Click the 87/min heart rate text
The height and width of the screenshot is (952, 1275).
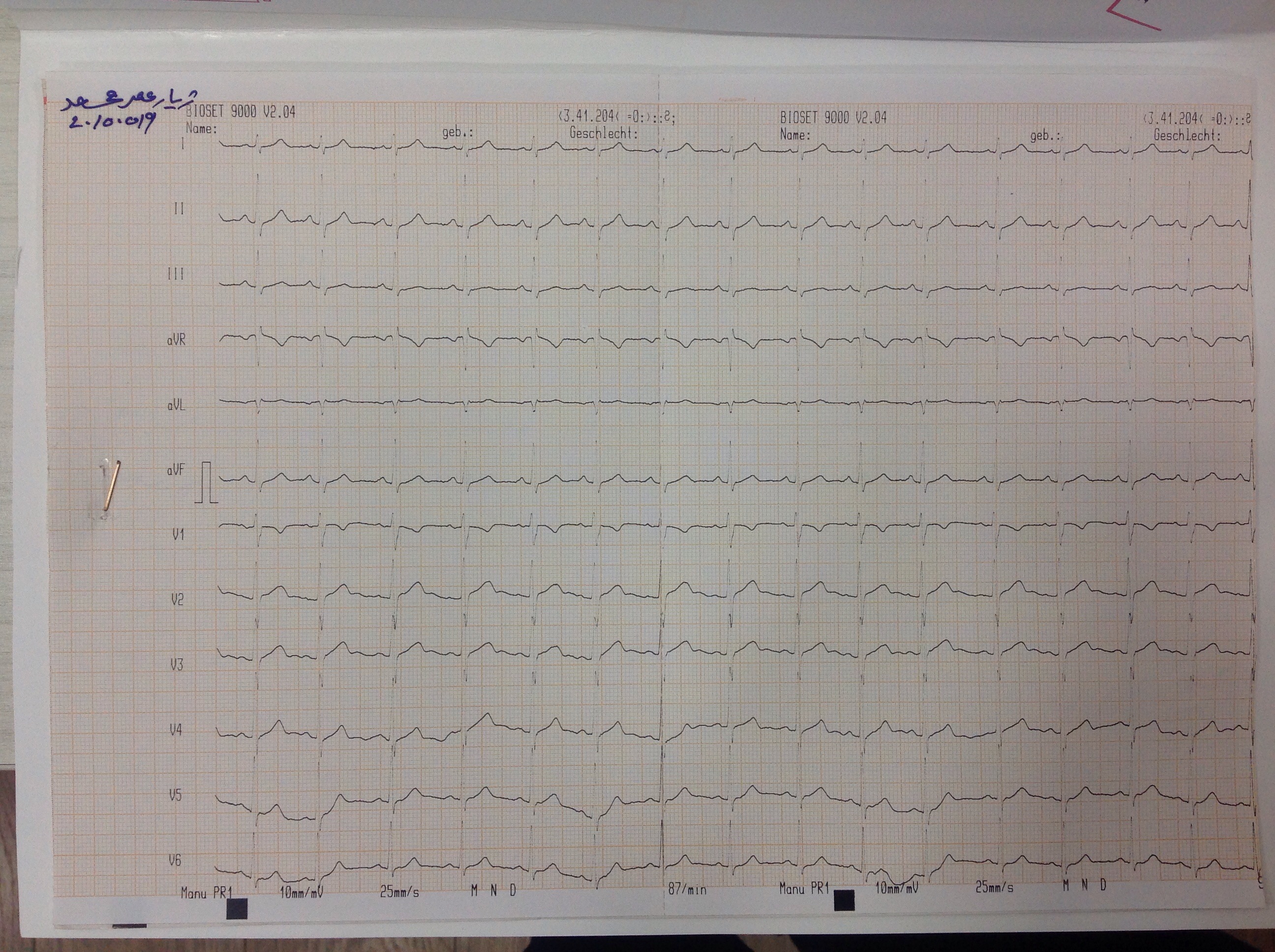pos(687,890)
